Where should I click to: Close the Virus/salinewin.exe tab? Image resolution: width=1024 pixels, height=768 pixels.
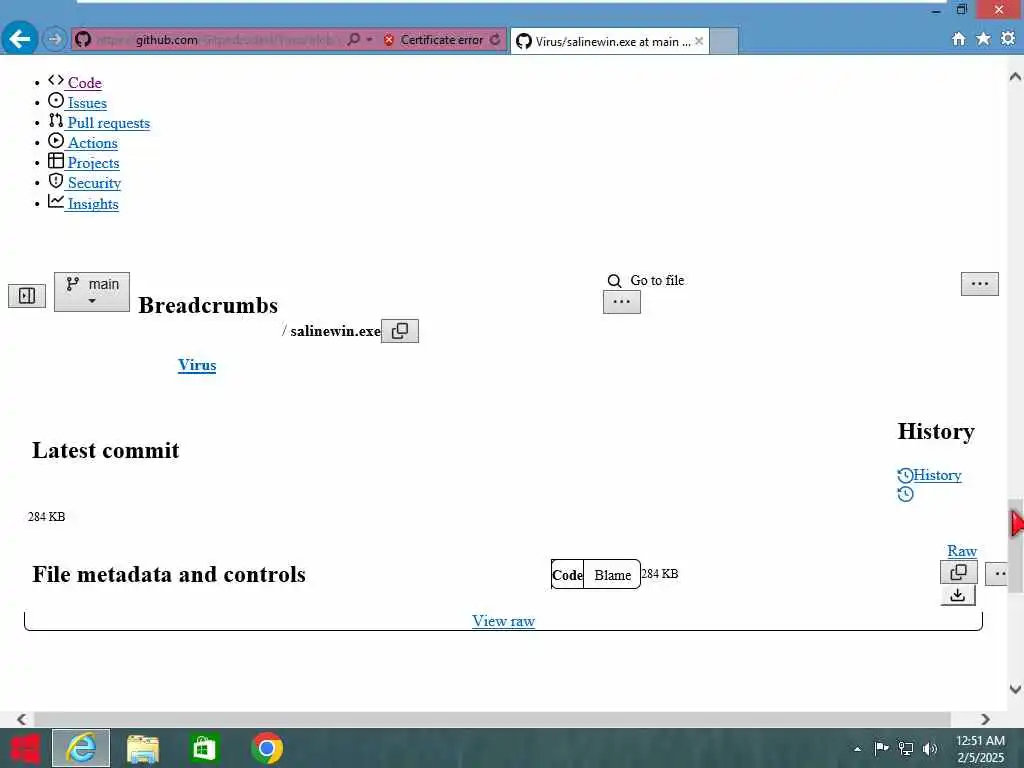pyautogui.click(x=699, y=41)
